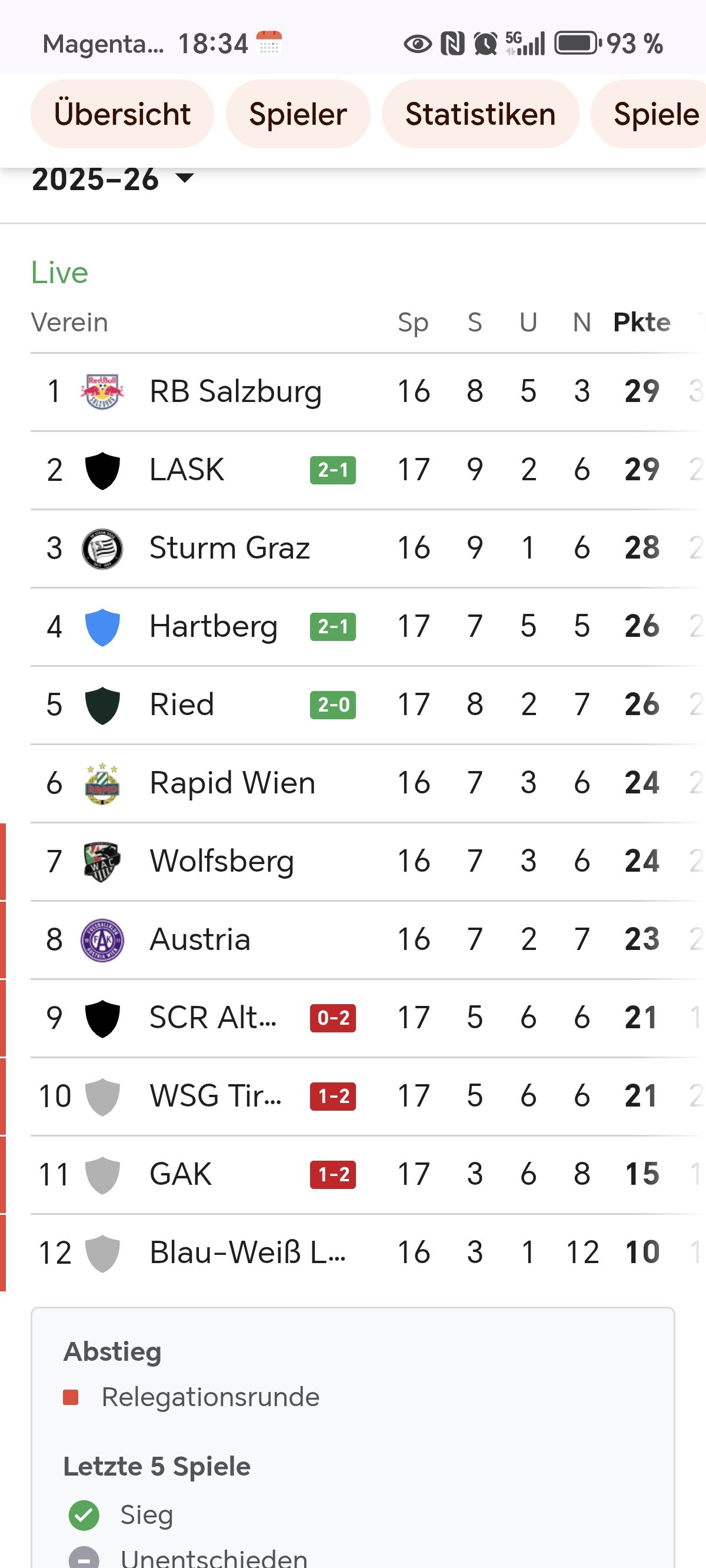Sort table by Pkte column header
The width and height of the screenshot is (706, 1568).
tap(641, 323)
